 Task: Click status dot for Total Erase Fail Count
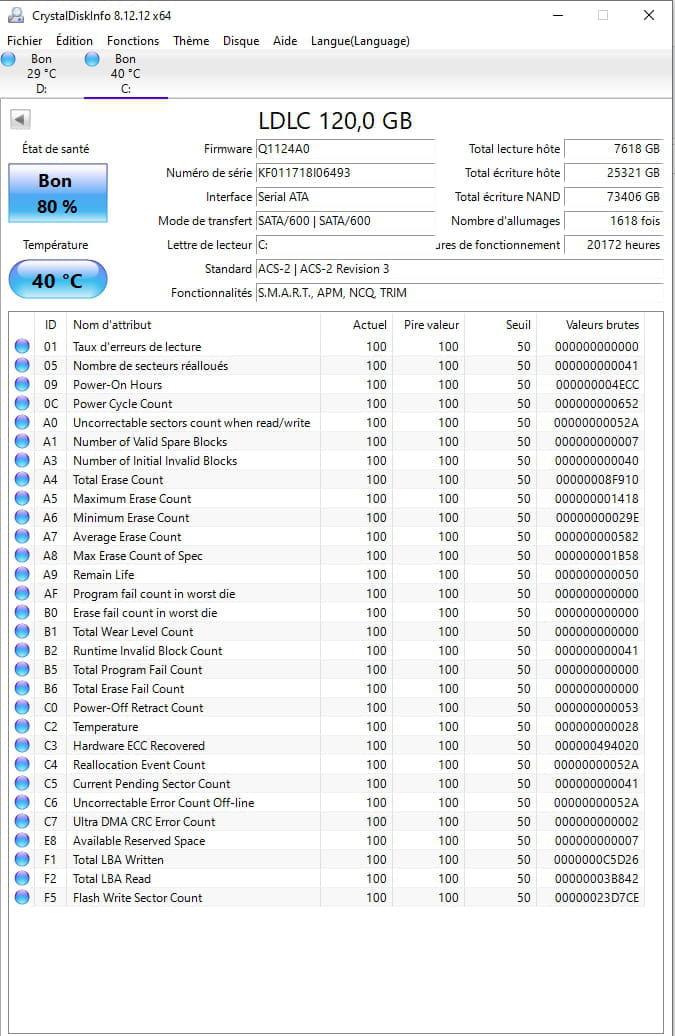(x=22, y=688)
